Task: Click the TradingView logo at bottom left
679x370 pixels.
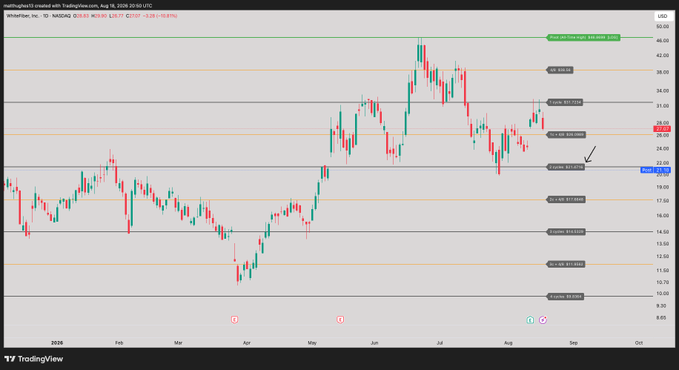Action: [x=34, y=359]
